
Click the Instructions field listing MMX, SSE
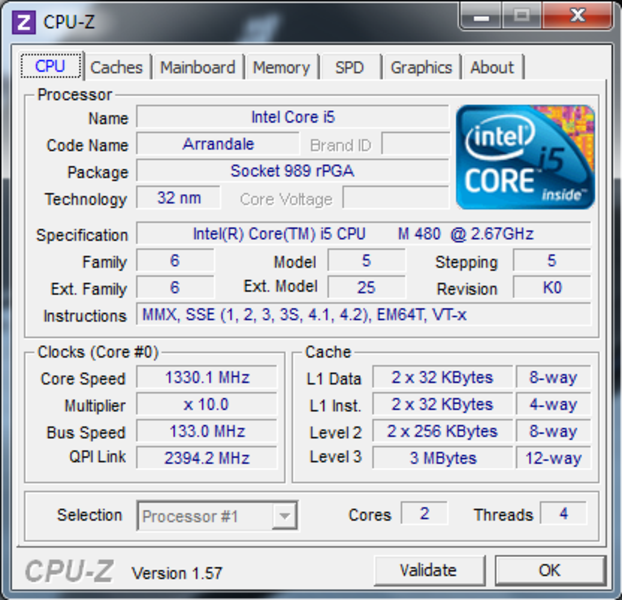click(363, 315)
